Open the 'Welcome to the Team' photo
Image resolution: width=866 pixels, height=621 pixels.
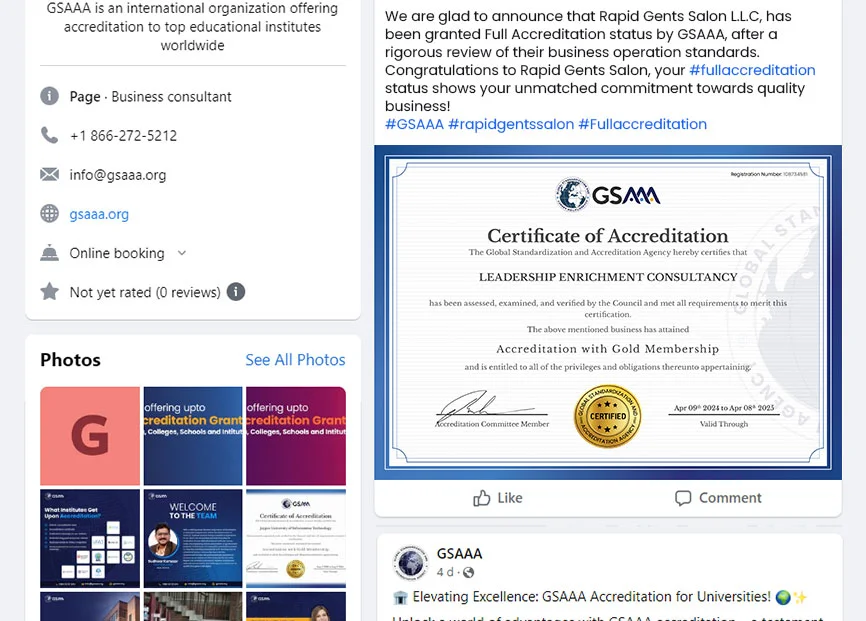point(193,539)
